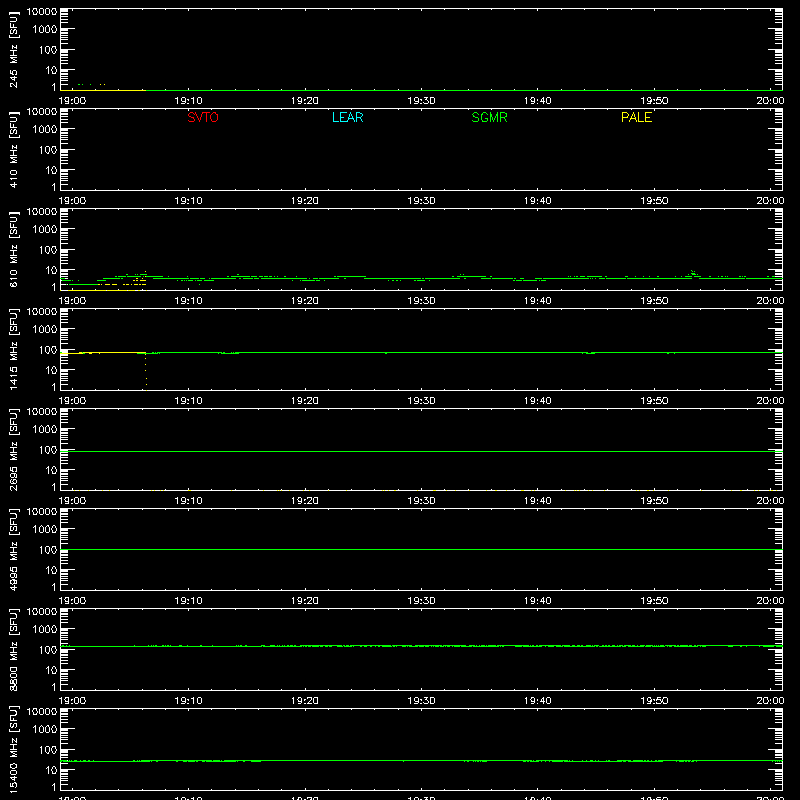Click 19:20 under the 410 MHz panel
800x800 pixels.
tap(305, 201)
